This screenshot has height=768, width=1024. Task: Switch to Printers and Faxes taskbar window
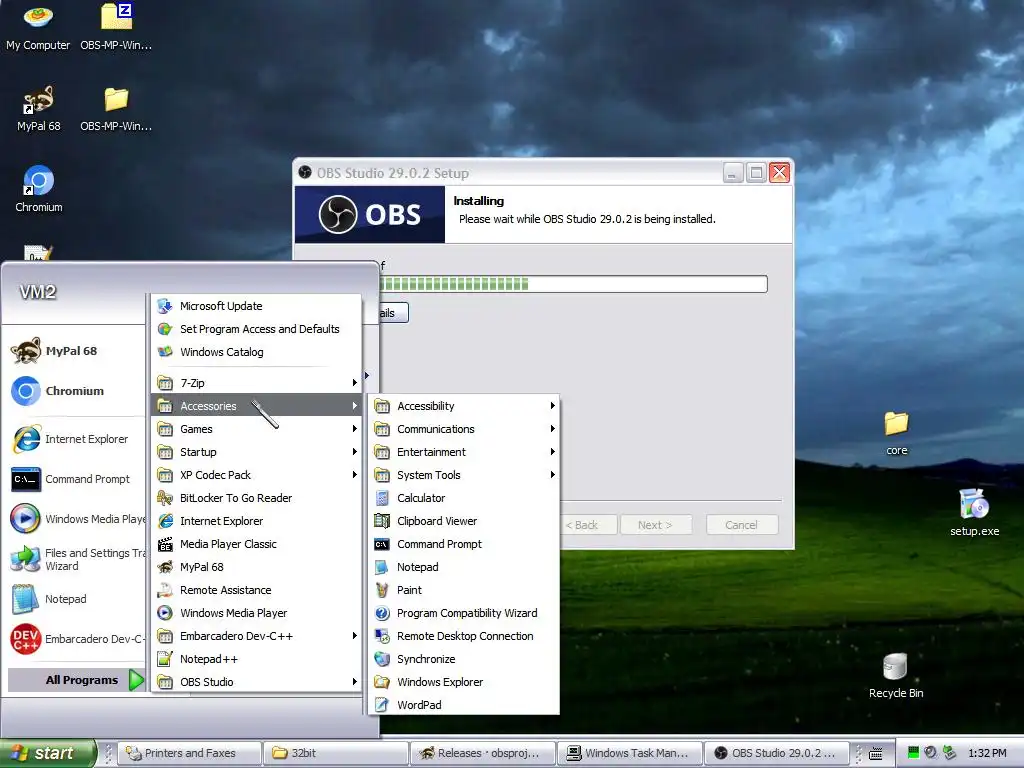(190, 753)
